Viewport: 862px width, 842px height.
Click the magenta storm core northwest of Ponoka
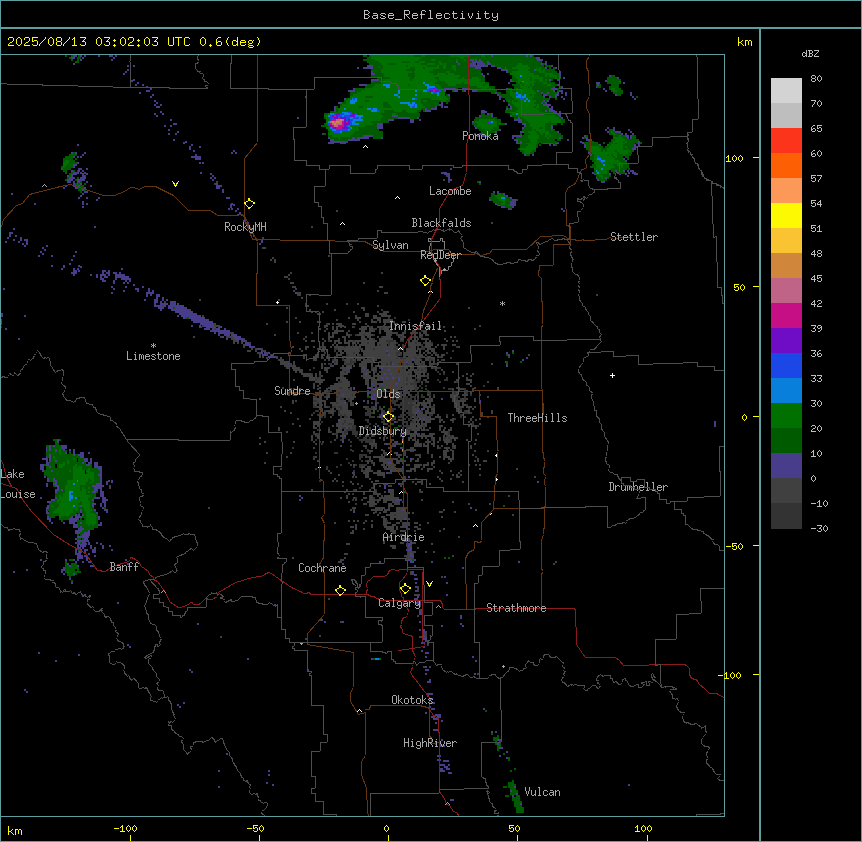[338, 123]
